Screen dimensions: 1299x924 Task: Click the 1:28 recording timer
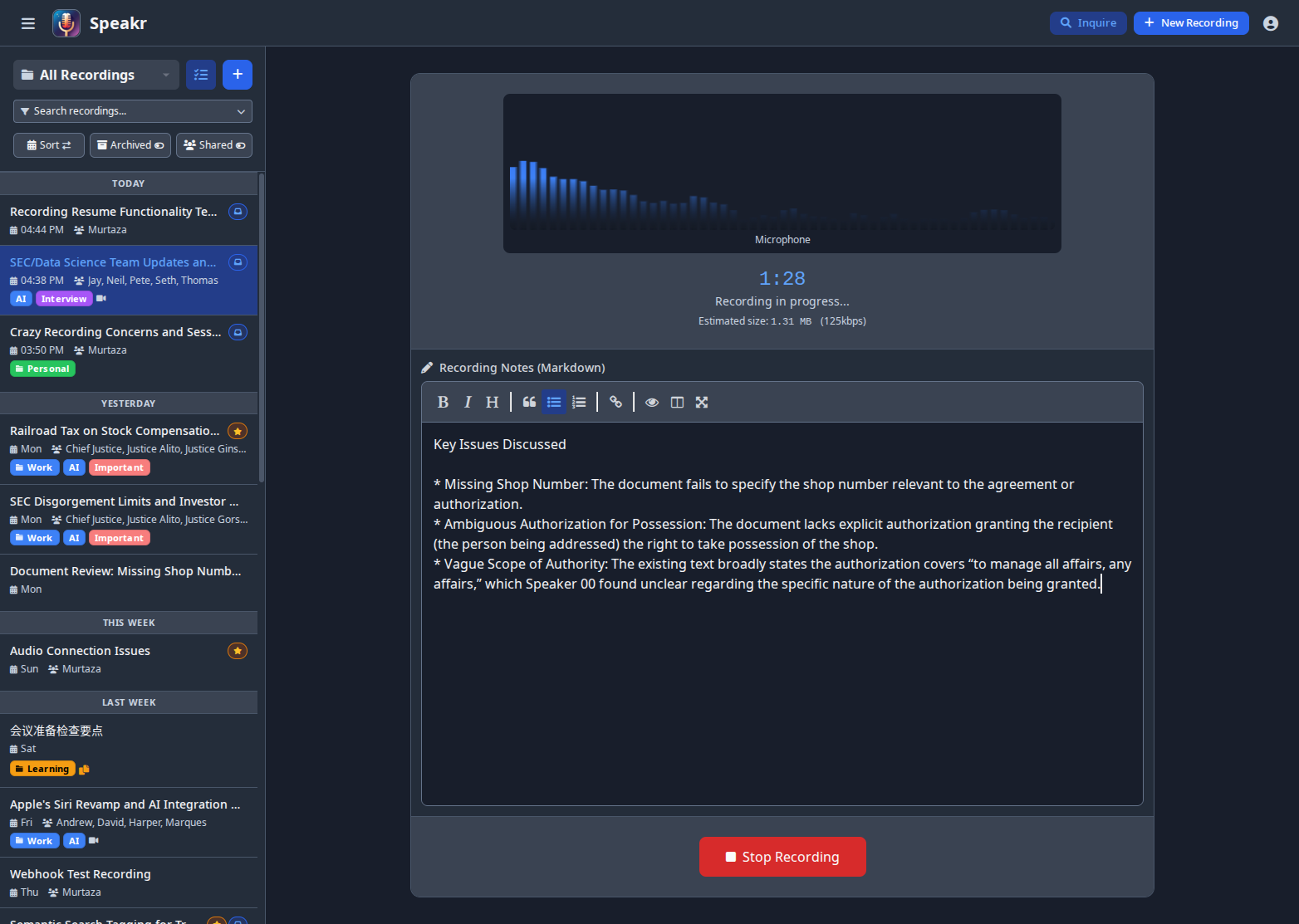pos(782,279)
